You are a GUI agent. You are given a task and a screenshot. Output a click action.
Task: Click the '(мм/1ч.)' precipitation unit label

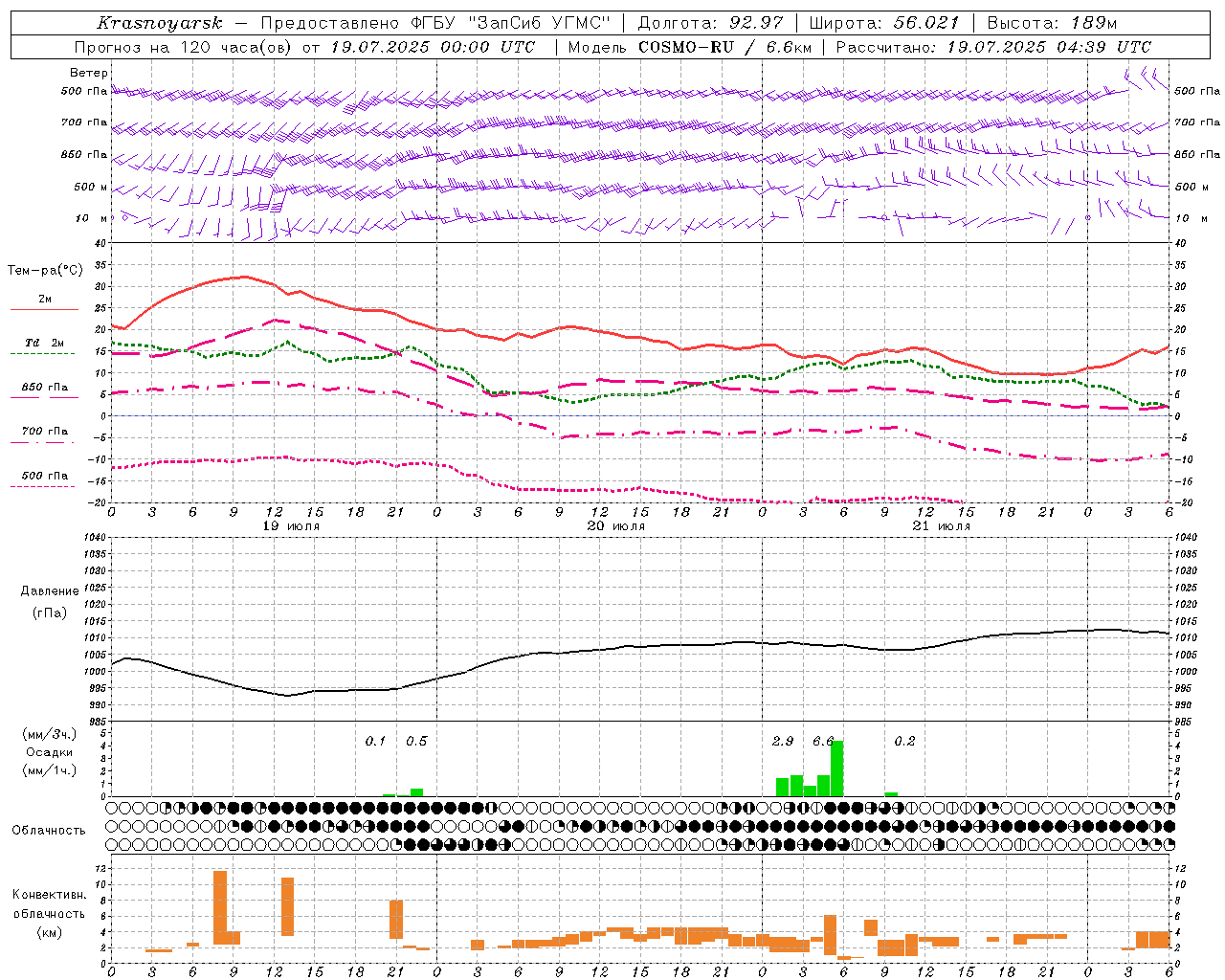(50, 771)
